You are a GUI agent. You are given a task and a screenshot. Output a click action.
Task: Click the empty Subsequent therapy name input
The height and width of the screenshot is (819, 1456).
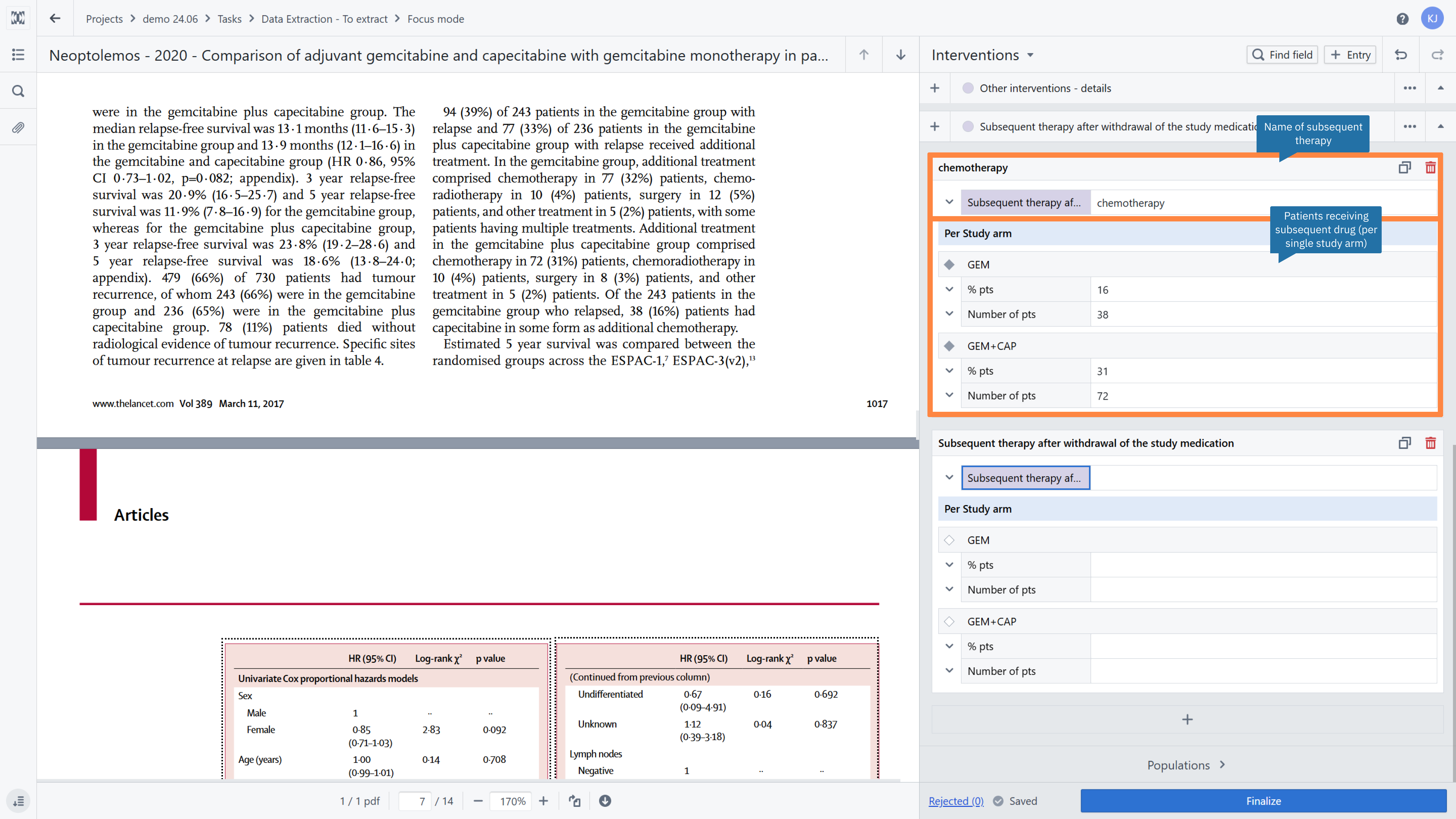(x=1263, y=478)
